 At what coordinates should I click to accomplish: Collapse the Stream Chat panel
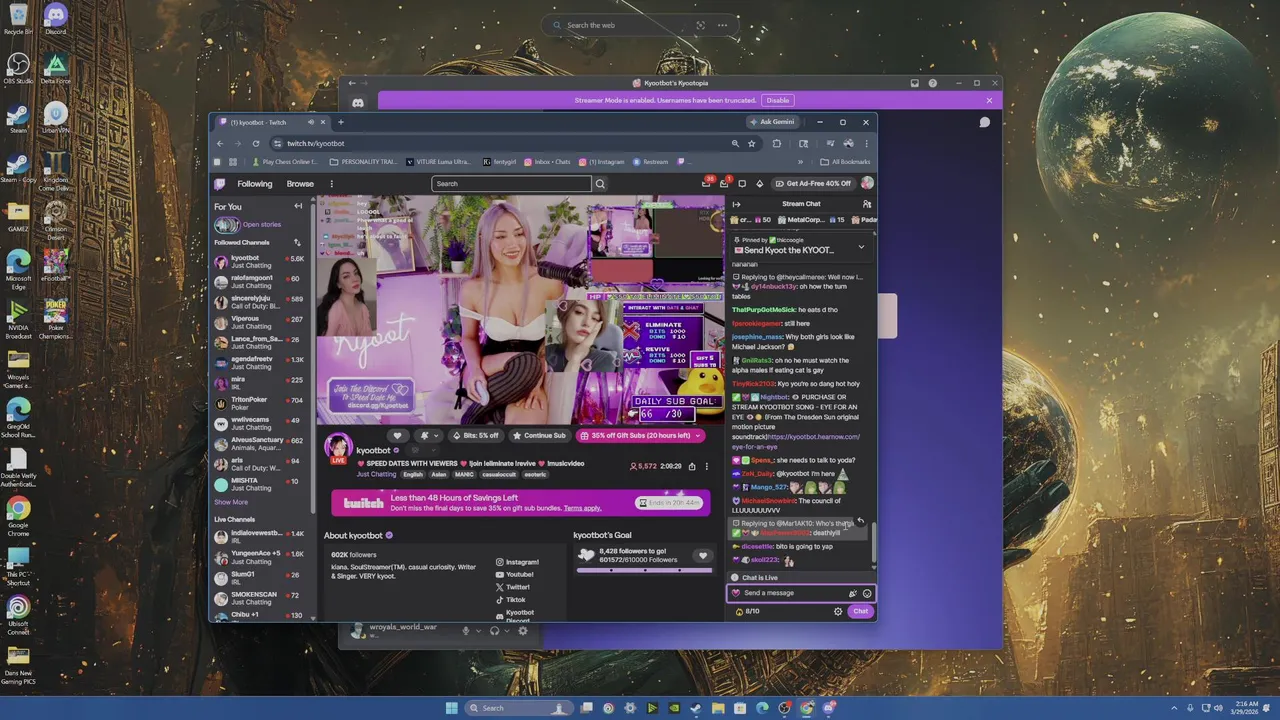(737, 204)
